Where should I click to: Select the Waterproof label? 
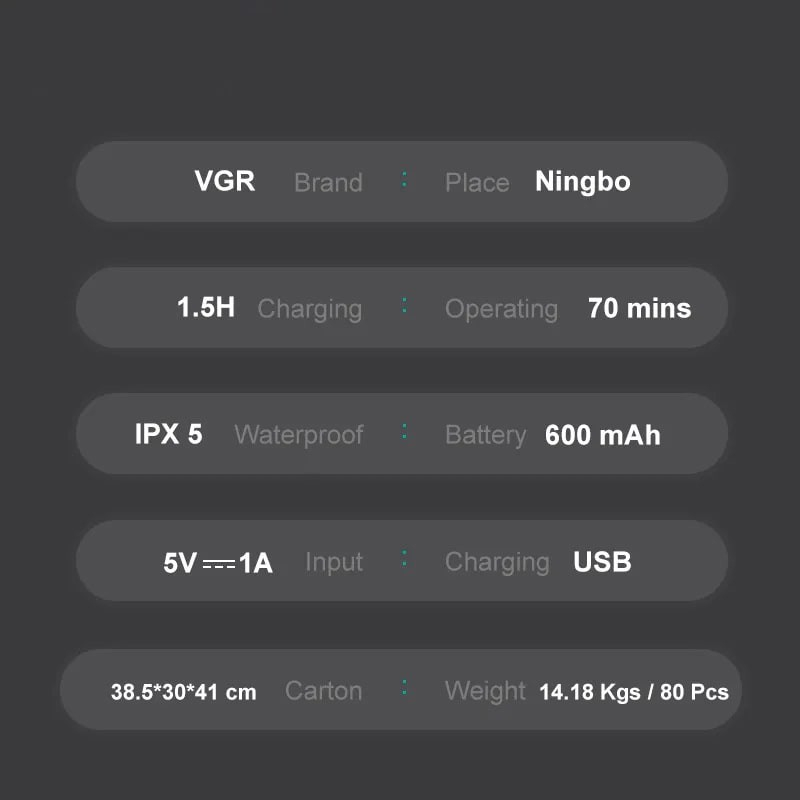coord(298,435)
